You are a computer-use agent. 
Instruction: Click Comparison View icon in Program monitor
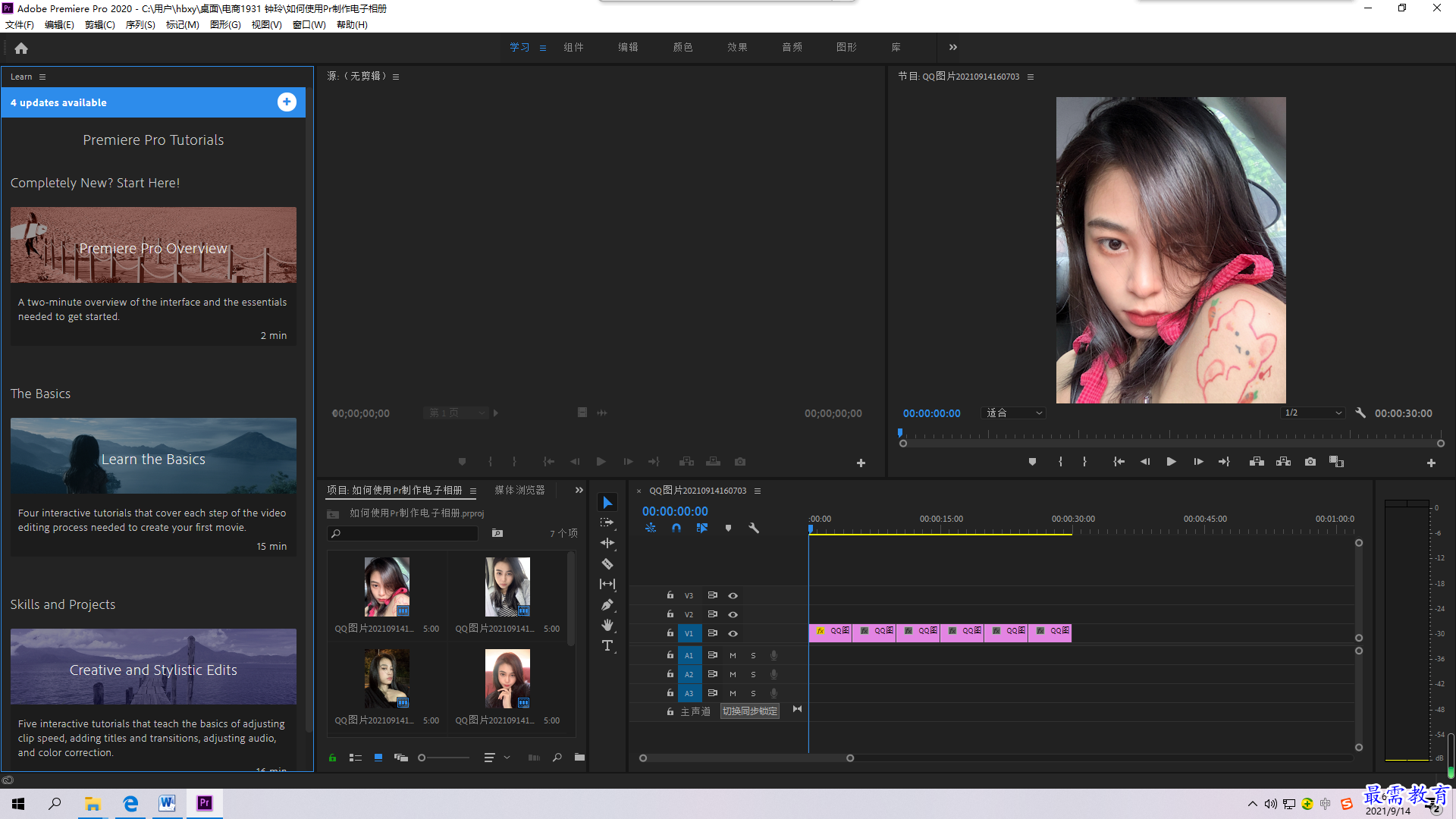click(x=1336, y=462)
